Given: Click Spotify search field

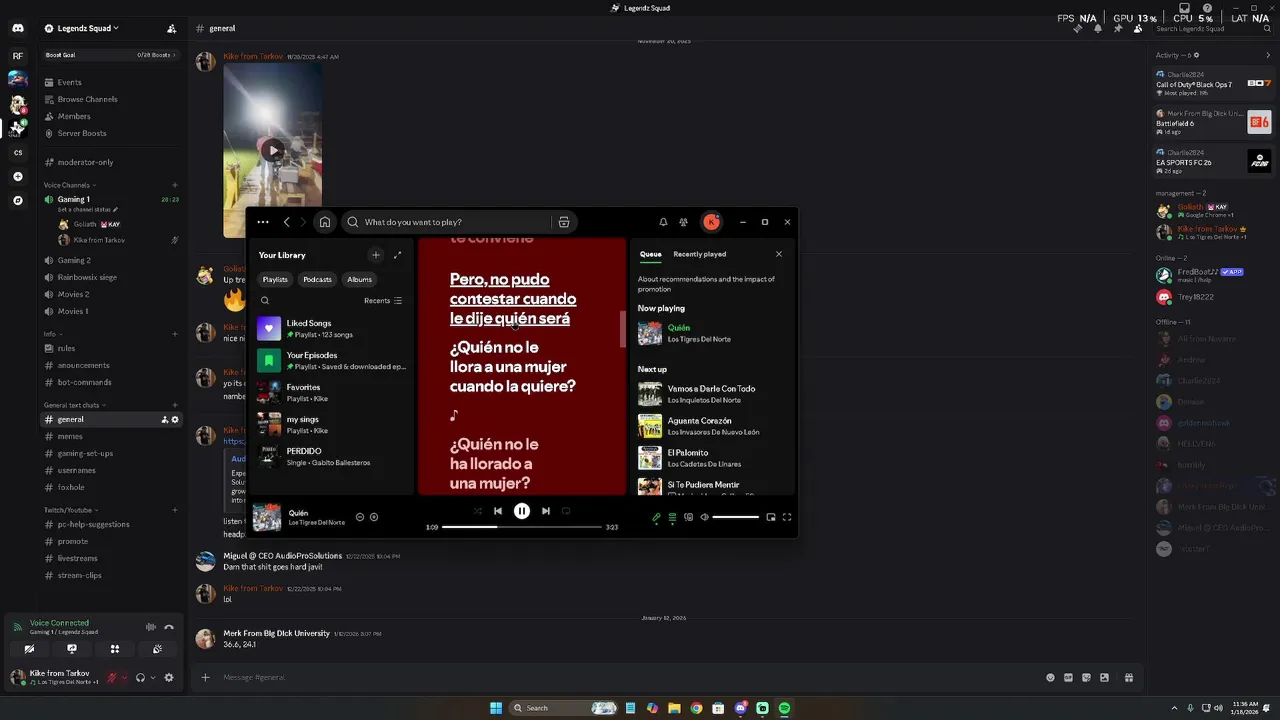Looking at the screenshot, I should pos(447,222).
